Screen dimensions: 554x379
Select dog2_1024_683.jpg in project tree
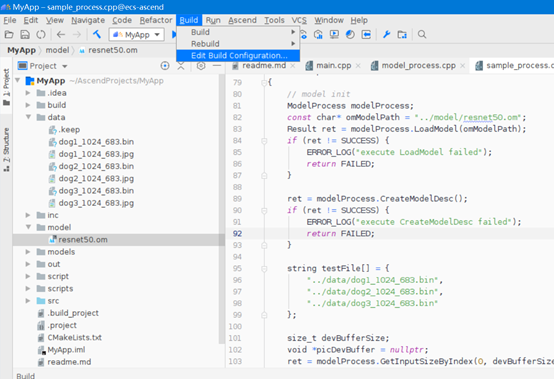[96, 178]
